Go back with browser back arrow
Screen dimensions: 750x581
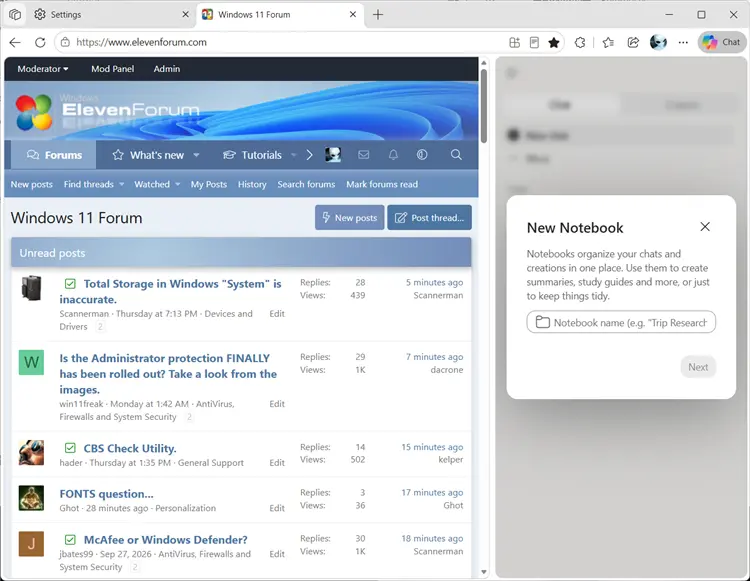click(15, 43)
